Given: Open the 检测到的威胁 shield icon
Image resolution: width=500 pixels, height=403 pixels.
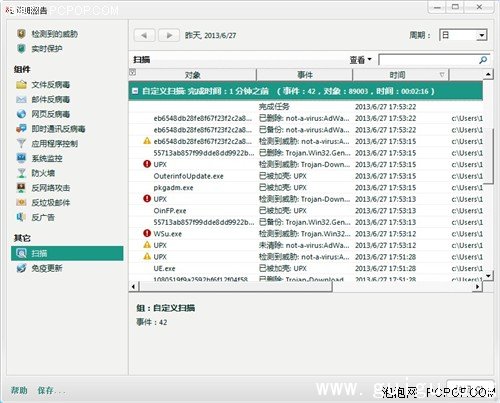Looking at the screenshot, I should pyautogui.click(x=21, y=34).
